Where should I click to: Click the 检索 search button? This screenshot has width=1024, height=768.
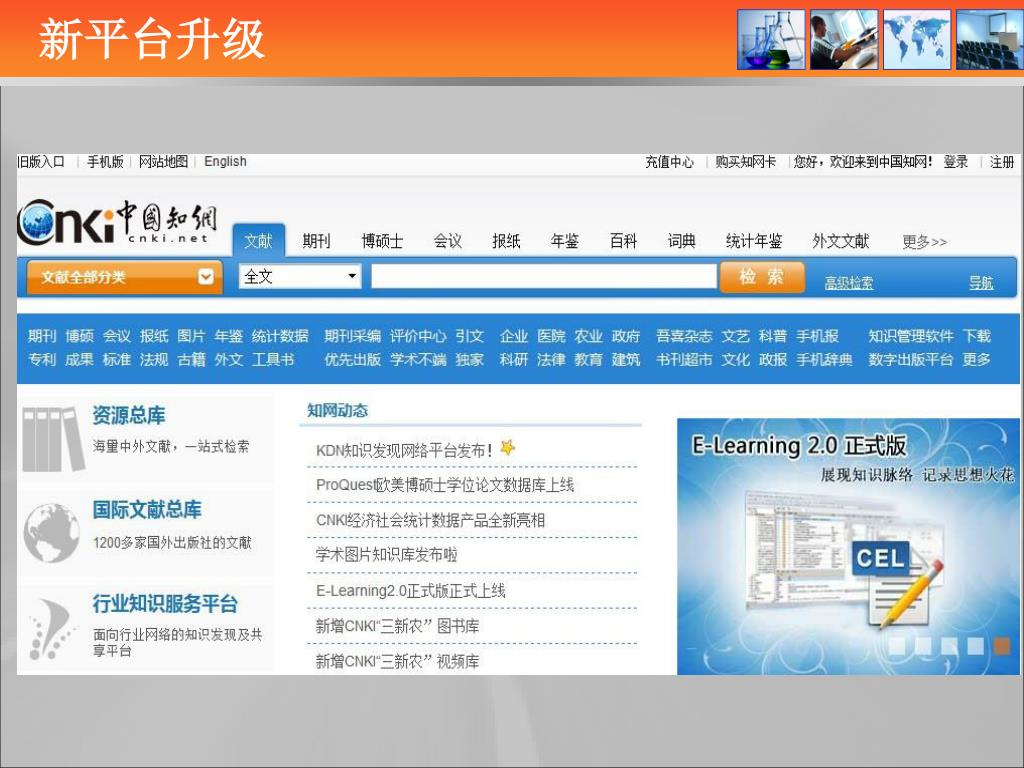pyautogui.click(x=761, y=276)
